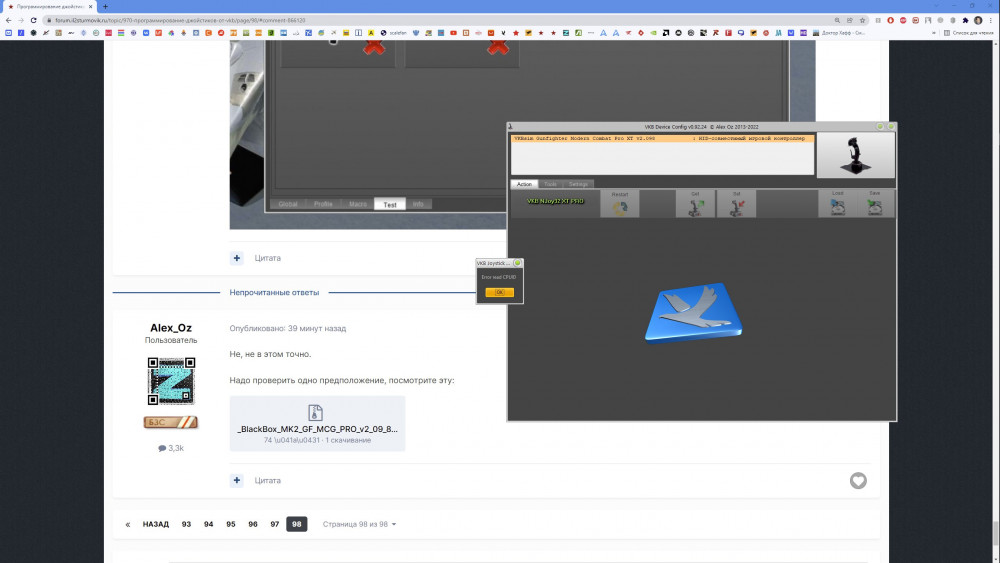Open the Доктор Кафф bookmark
The image size is (1000, 563).
pos(839,33)
